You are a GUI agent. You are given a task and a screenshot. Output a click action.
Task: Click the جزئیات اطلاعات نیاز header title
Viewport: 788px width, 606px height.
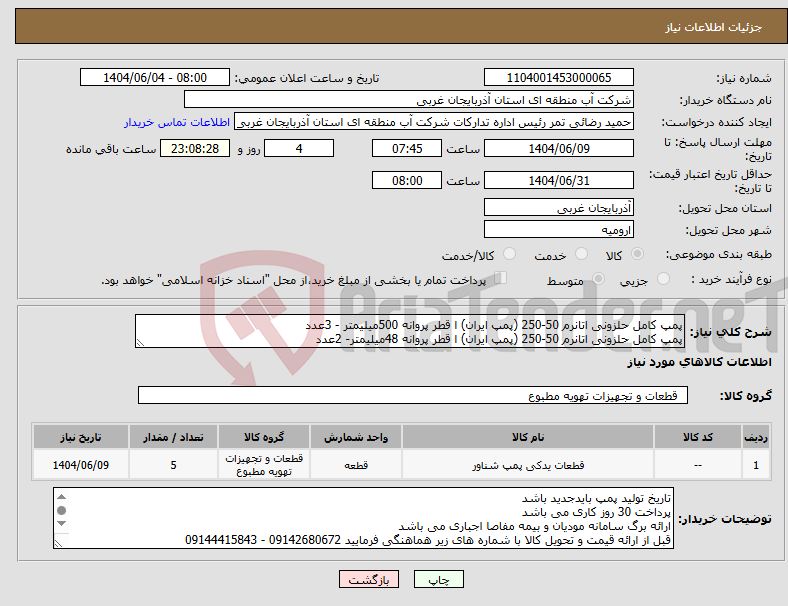tap(714, 27)
